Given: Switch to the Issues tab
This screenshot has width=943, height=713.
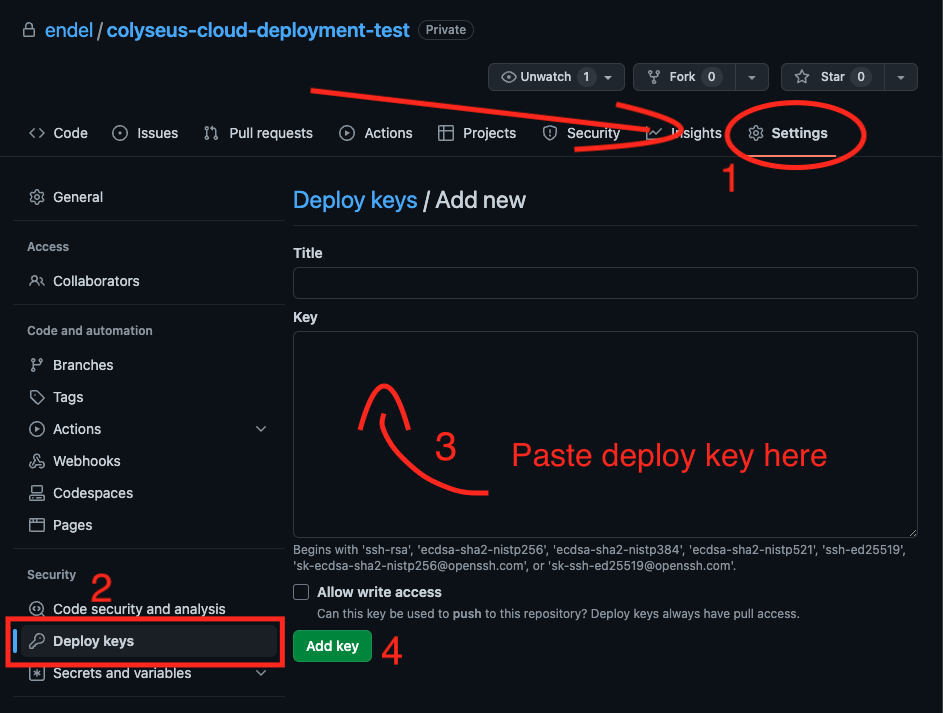Looking at the screenshot, I should (x=145, y=133).
